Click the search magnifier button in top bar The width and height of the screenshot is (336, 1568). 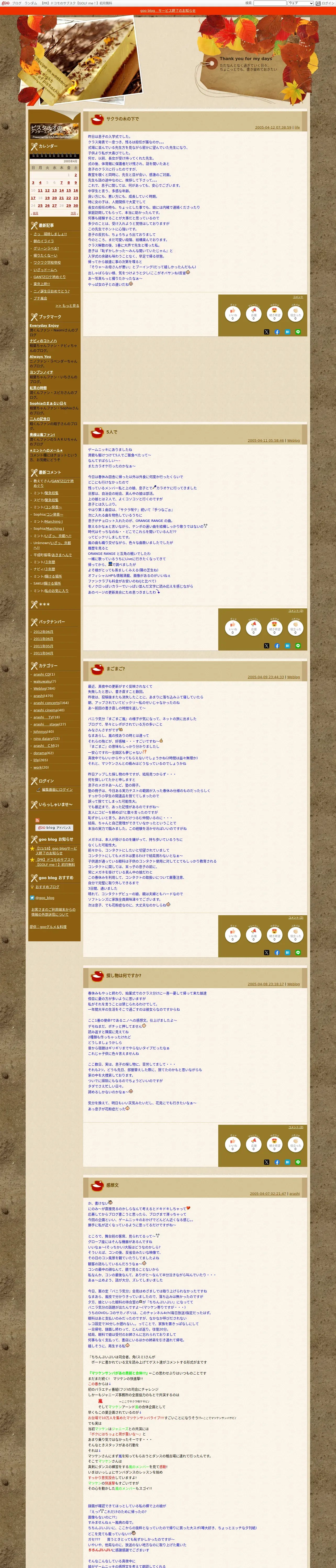(x=318, y=3)
